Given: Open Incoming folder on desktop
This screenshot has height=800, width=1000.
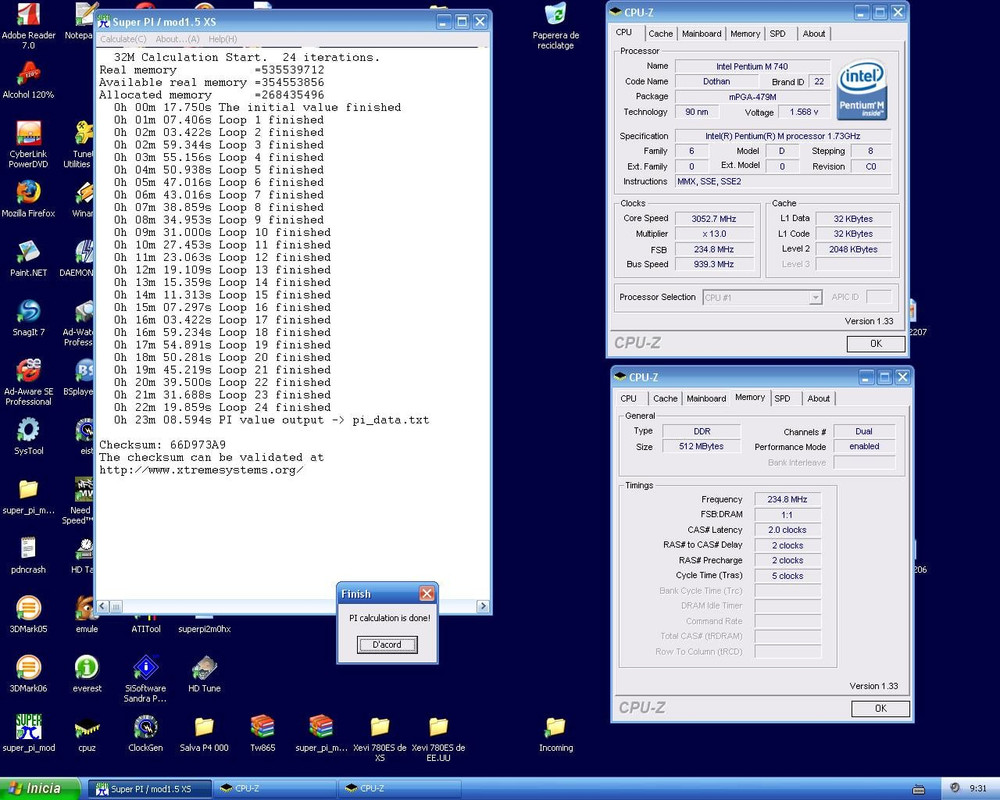Looking at the screenshot, I should tap(555, 734).
